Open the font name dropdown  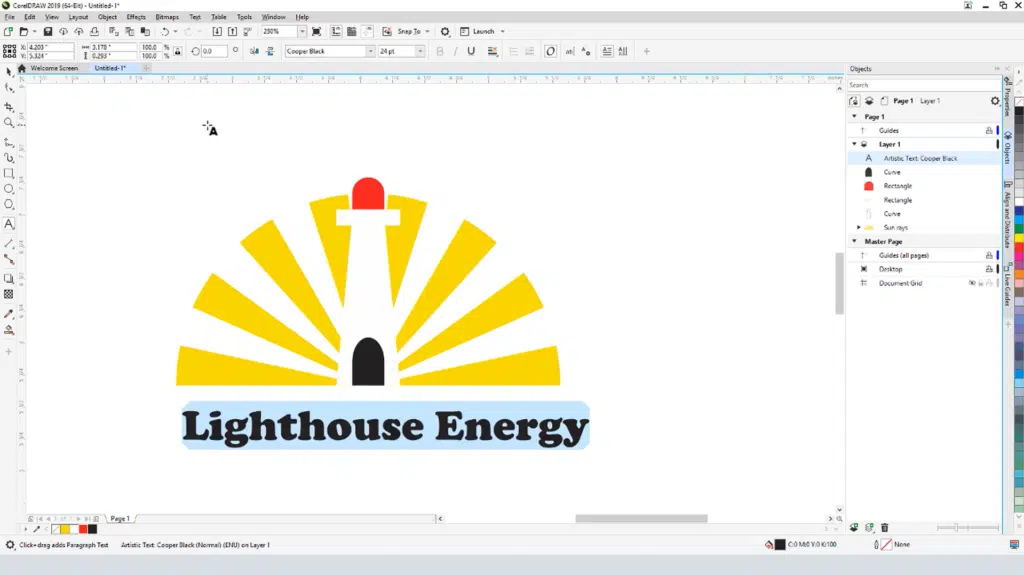pos(370,51)
